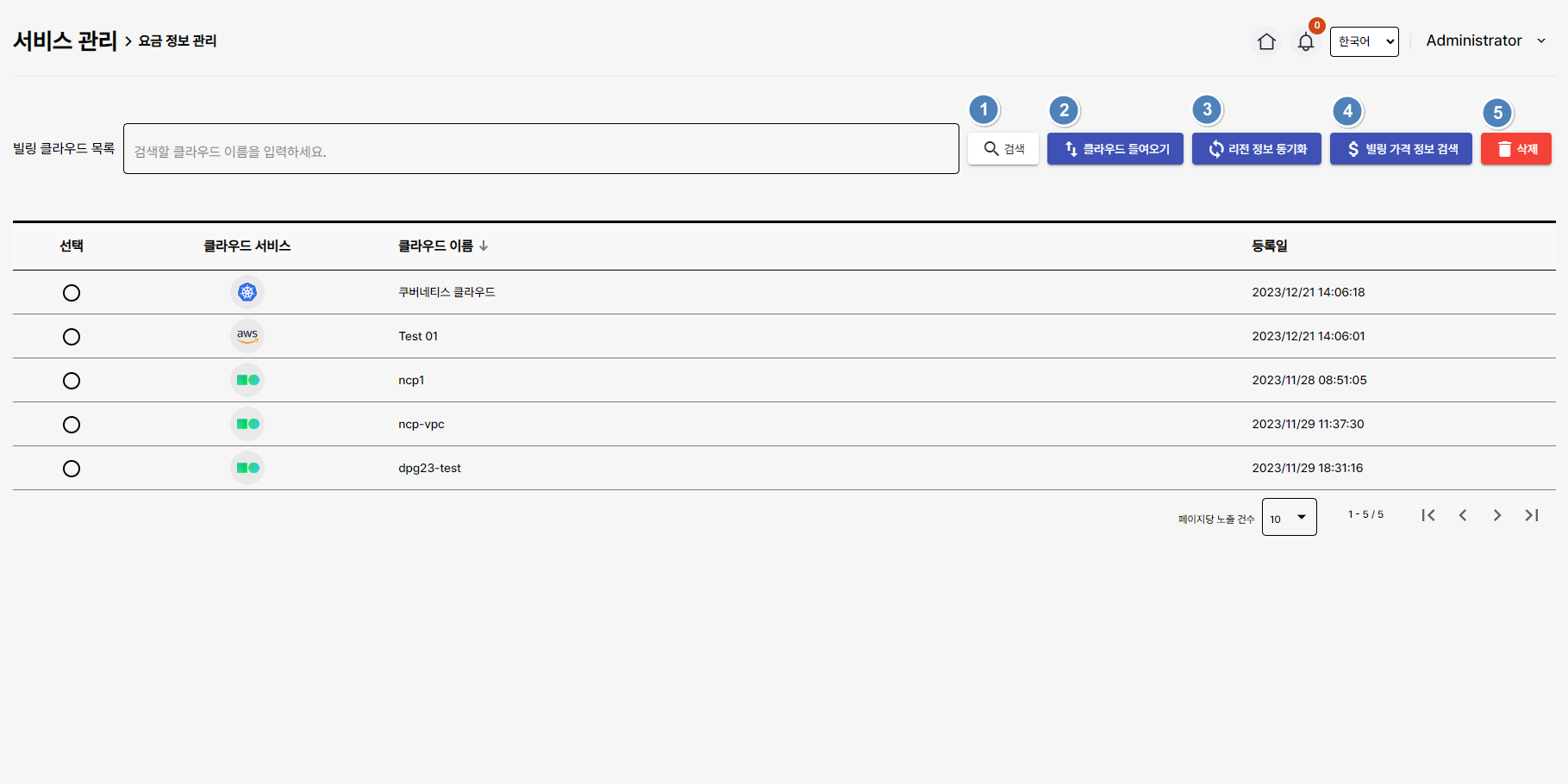Click the 클라우드 들여오기 button

click(x=1115, y=149)
